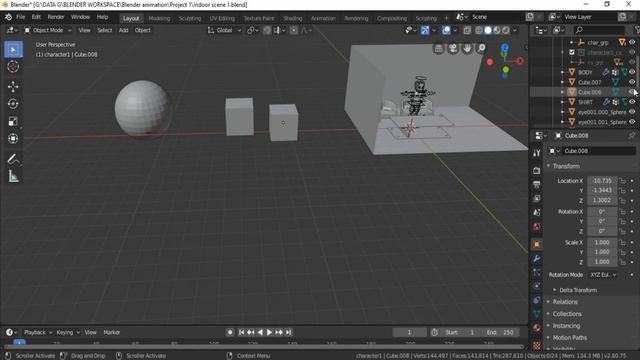Expand the Instancing panel
The width and height of the screenshot is (640, 360).
pyautogui.click(x=566, y=326)
